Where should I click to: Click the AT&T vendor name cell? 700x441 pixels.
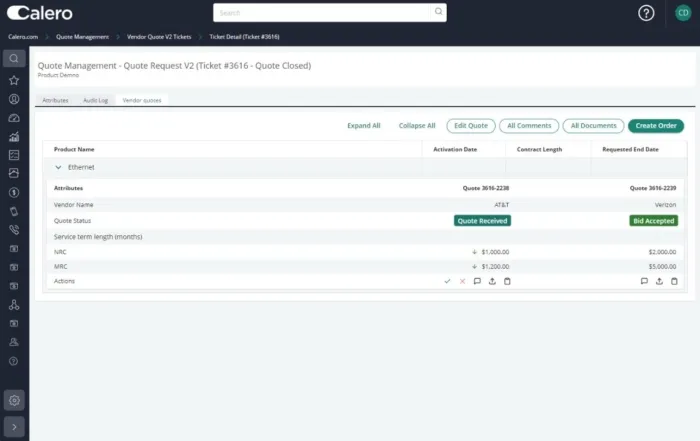[501, 205]
